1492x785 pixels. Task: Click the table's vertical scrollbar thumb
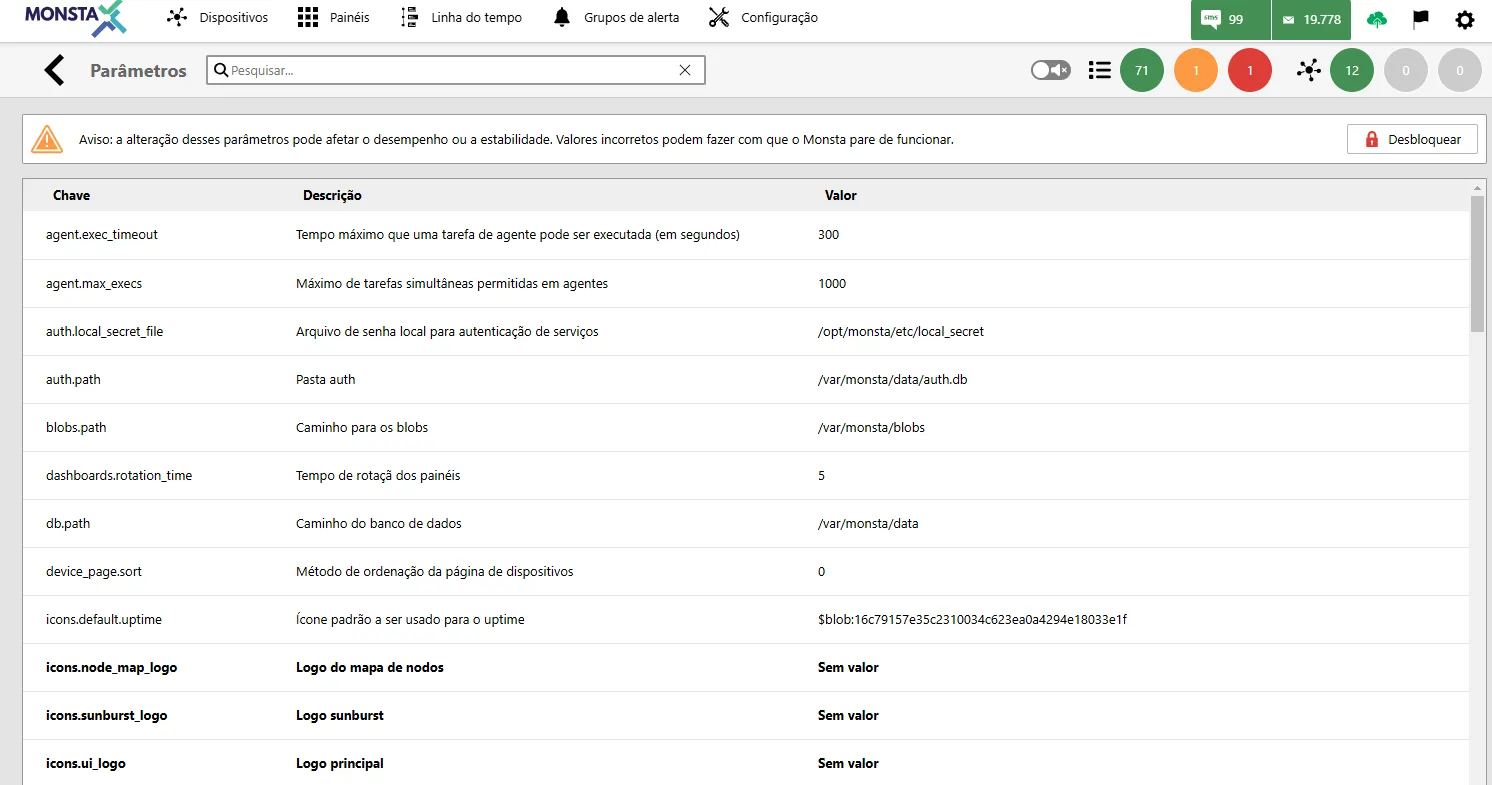tap(1478, 262)
